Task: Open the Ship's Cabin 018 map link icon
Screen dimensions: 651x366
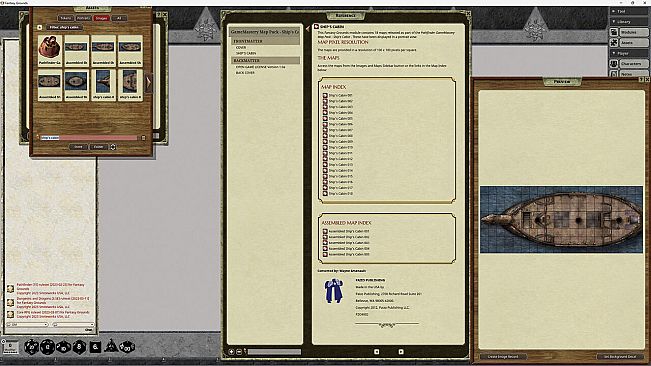Action: point(325,193)
